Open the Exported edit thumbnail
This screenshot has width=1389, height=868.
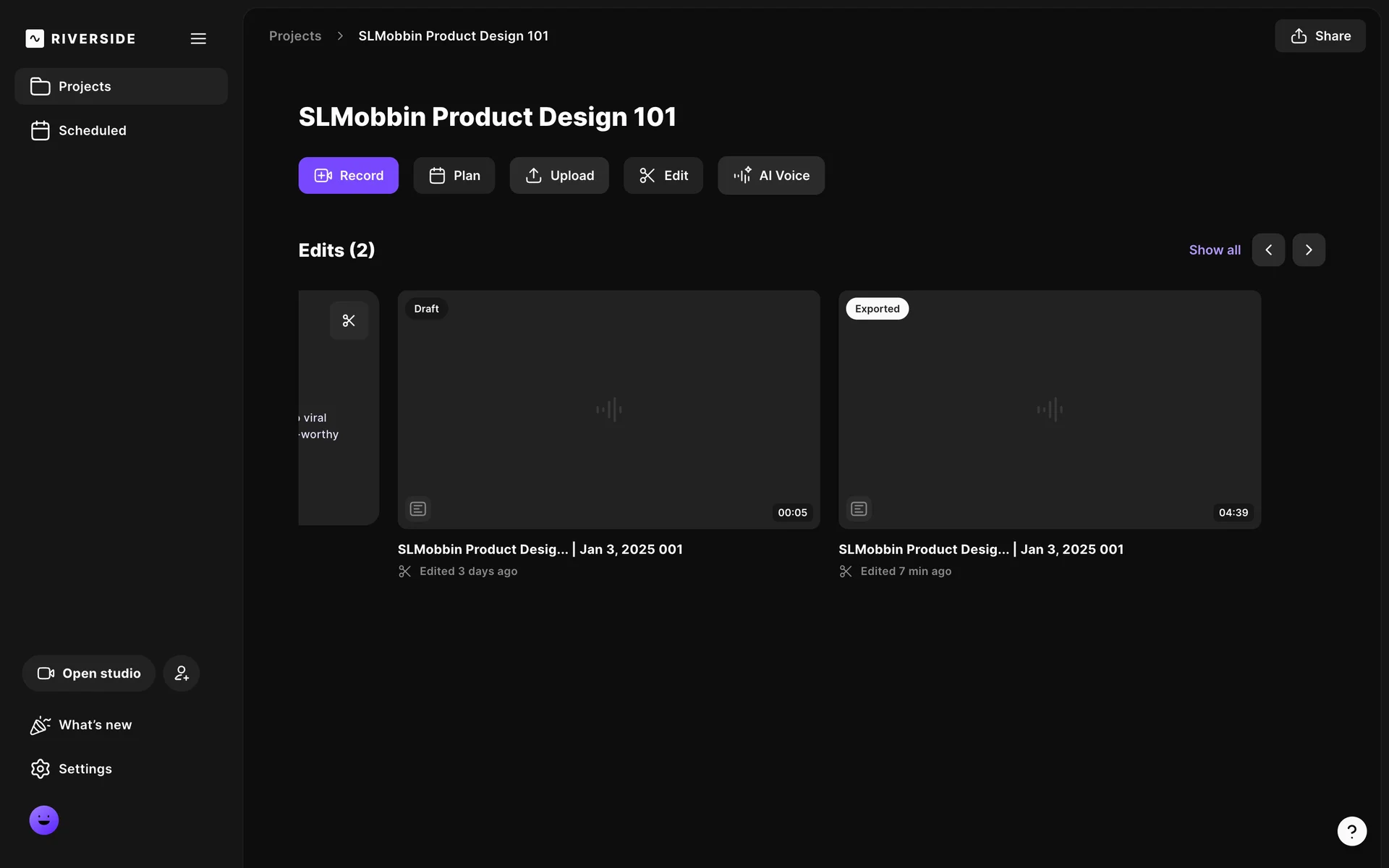pos(1049,409)
